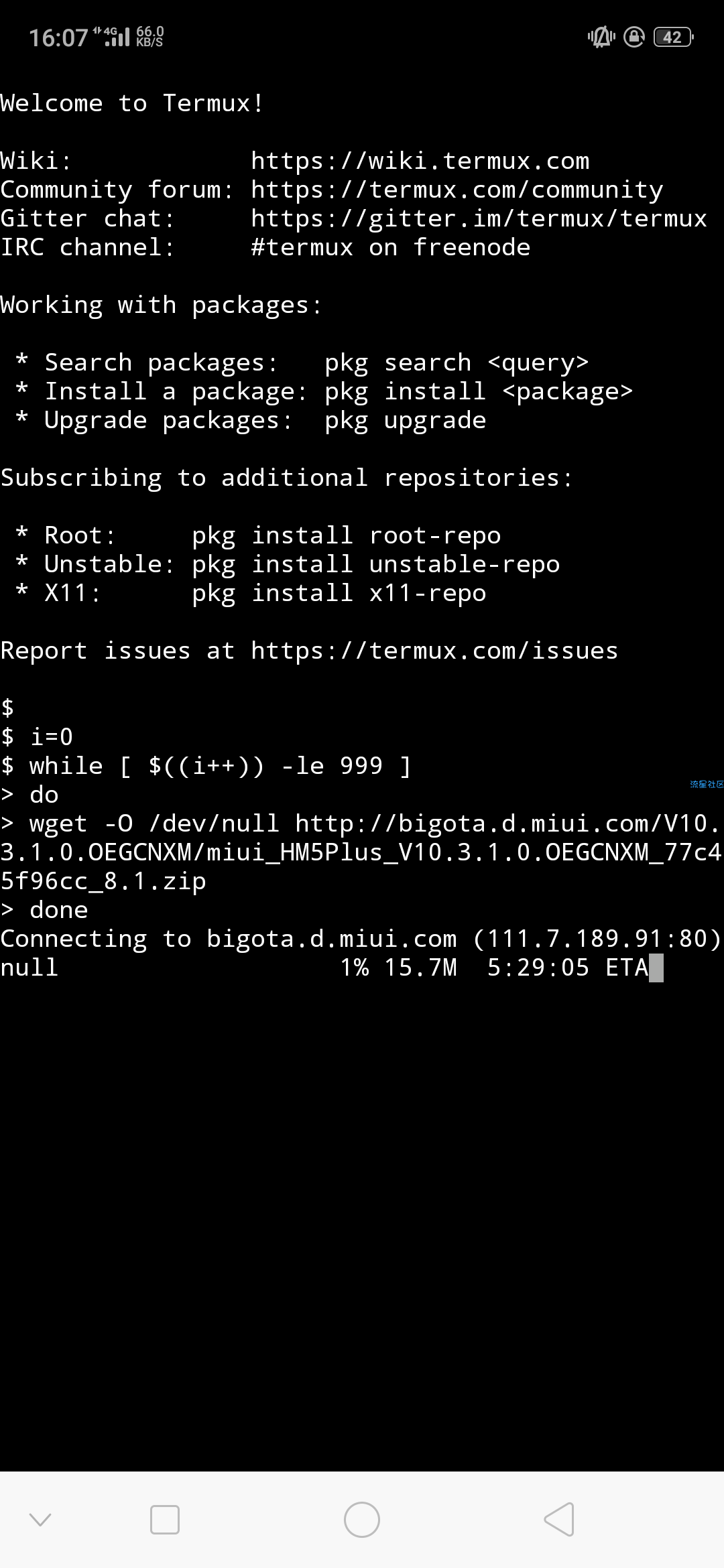This screenshot has width=724, height=1568.
Task: Open the termux.com/issues report link
Action: pyautogui.click(x=434, y=651)
